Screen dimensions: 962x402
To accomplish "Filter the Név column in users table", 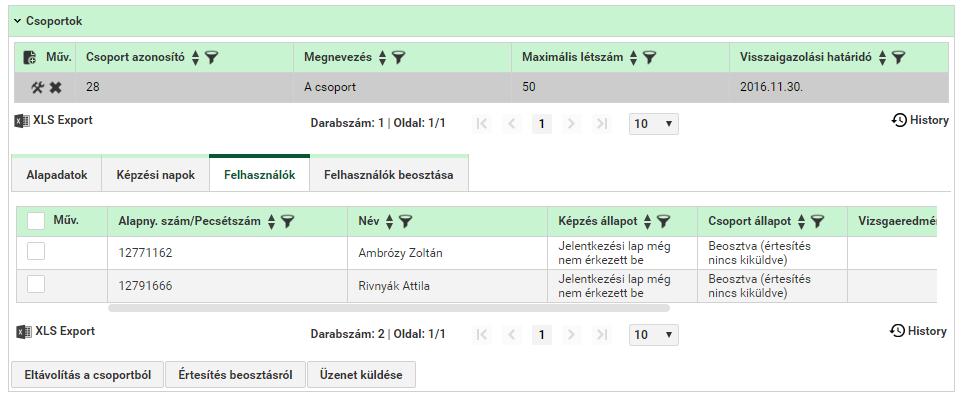I will [x=405, y=222].
